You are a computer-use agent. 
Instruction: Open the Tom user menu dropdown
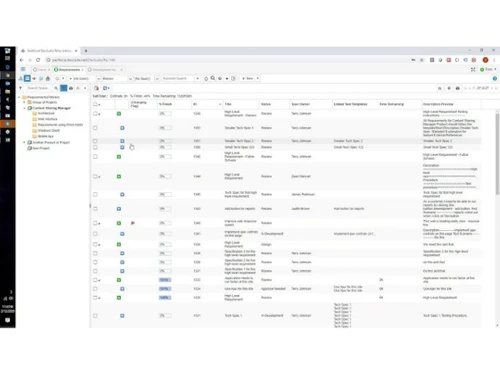coord(489,69)
